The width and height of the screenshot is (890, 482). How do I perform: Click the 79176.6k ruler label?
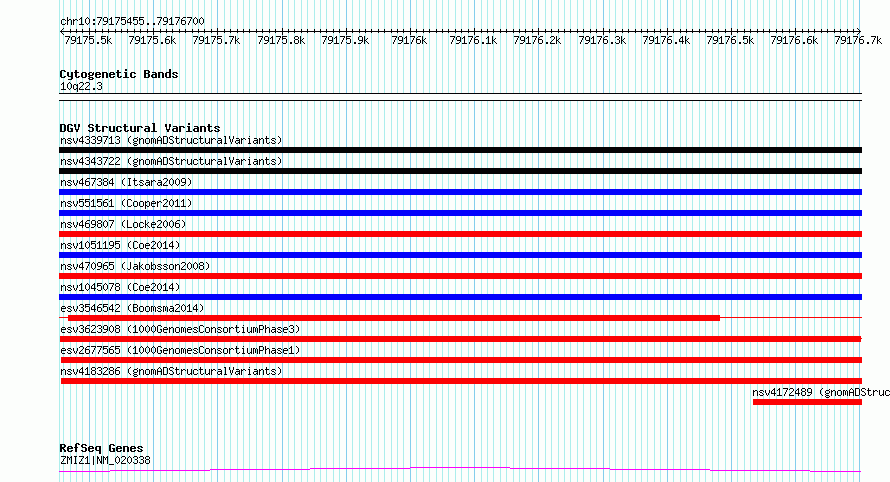794,40
